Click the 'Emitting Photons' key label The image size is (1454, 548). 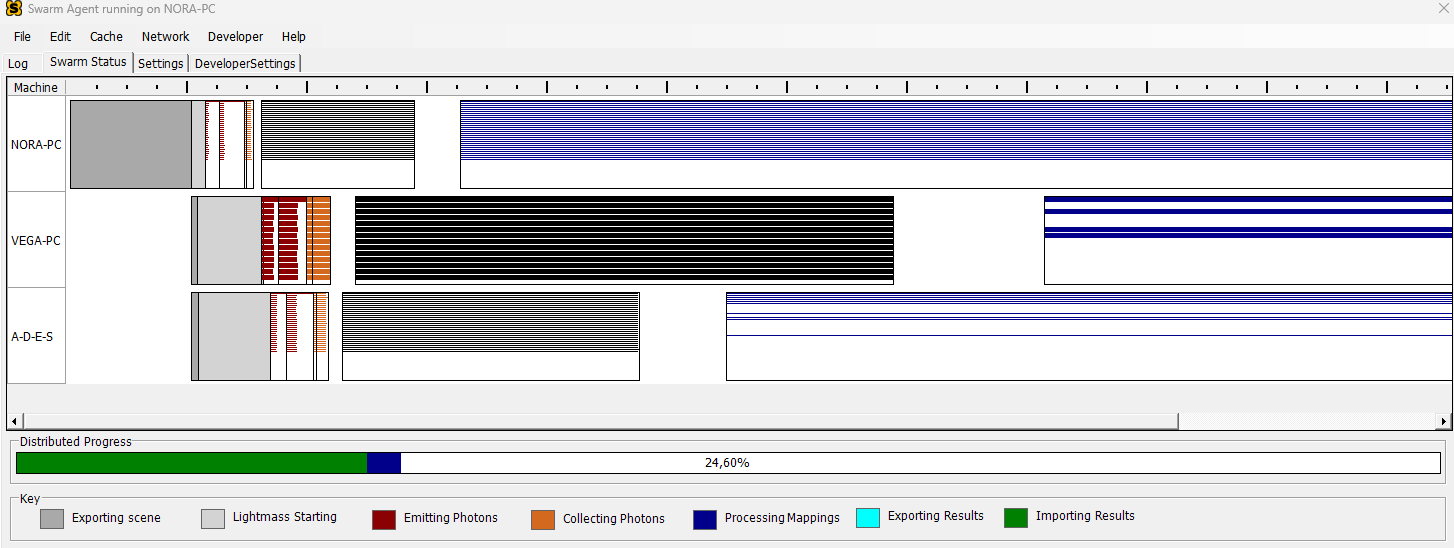451,518
